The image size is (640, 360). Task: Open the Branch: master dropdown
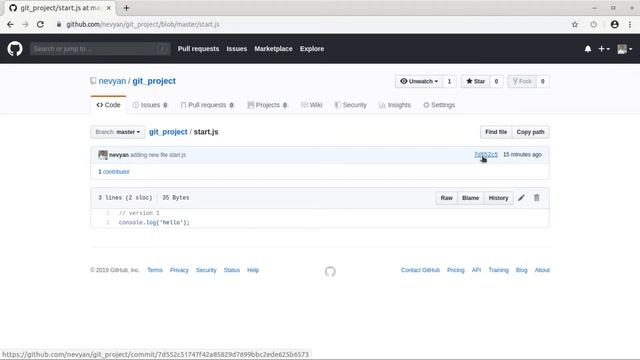click(x=118, y=132)
